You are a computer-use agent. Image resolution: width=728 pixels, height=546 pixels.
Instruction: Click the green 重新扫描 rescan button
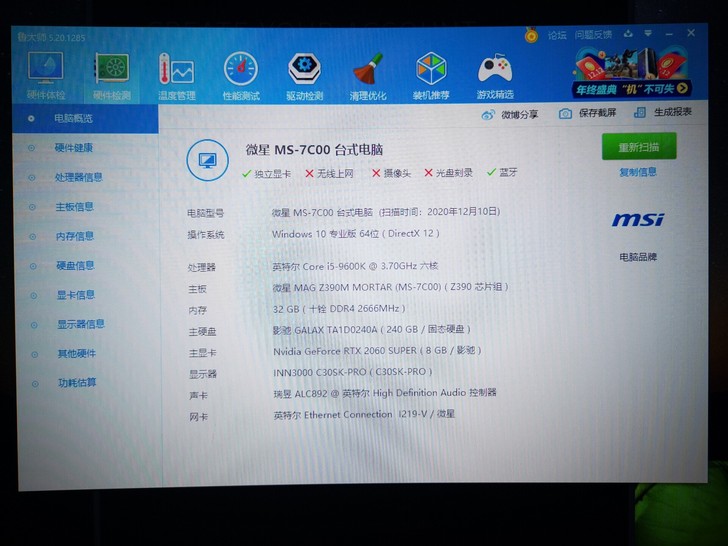pos(639,147)
